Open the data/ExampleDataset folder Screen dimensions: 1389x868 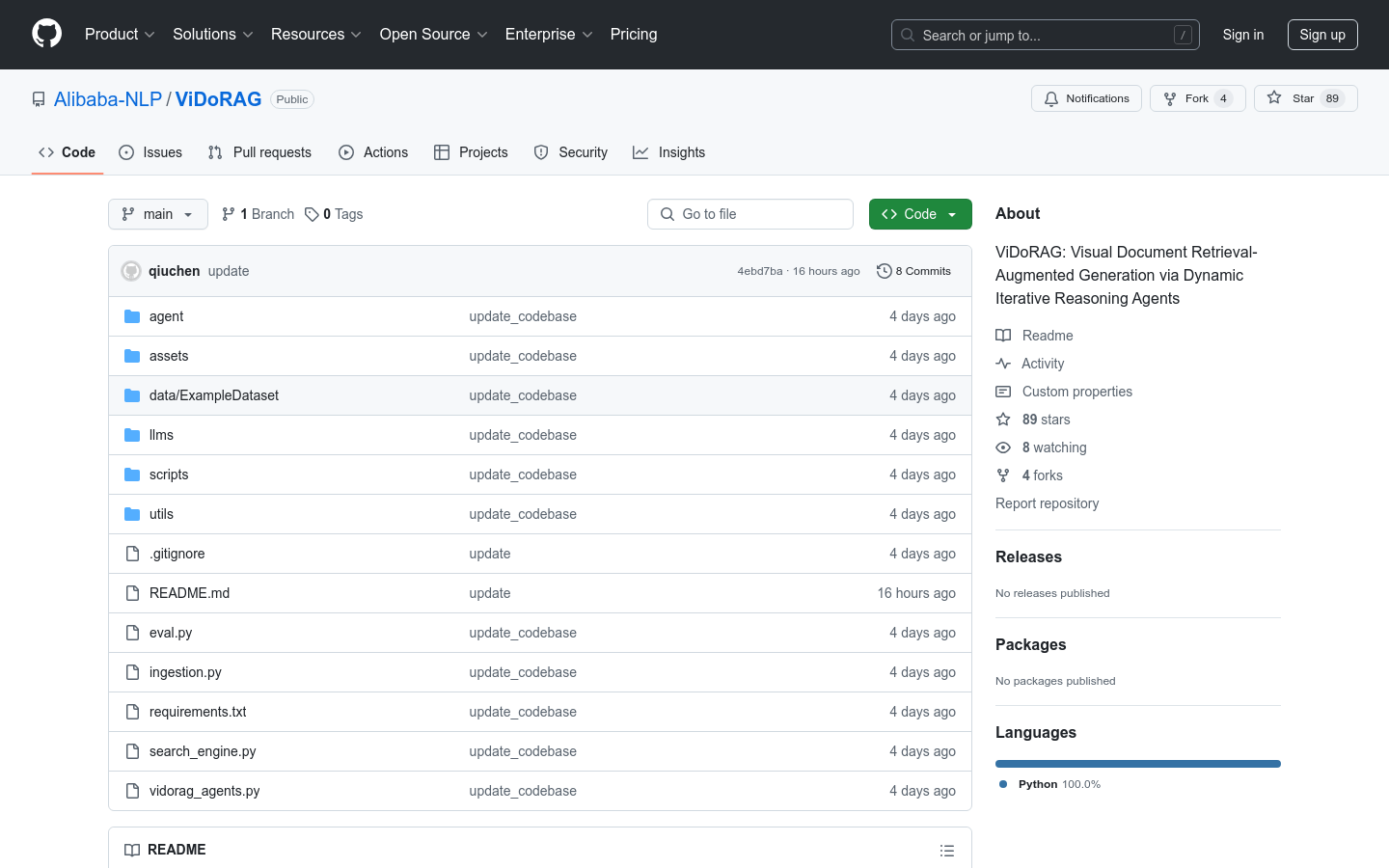click(x=214, y=395)
